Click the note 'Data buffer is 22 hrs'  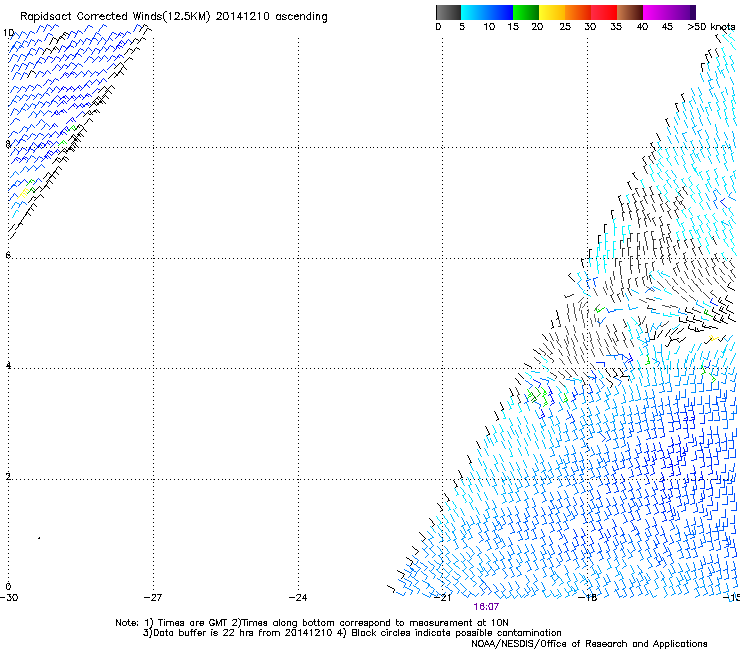204,633
